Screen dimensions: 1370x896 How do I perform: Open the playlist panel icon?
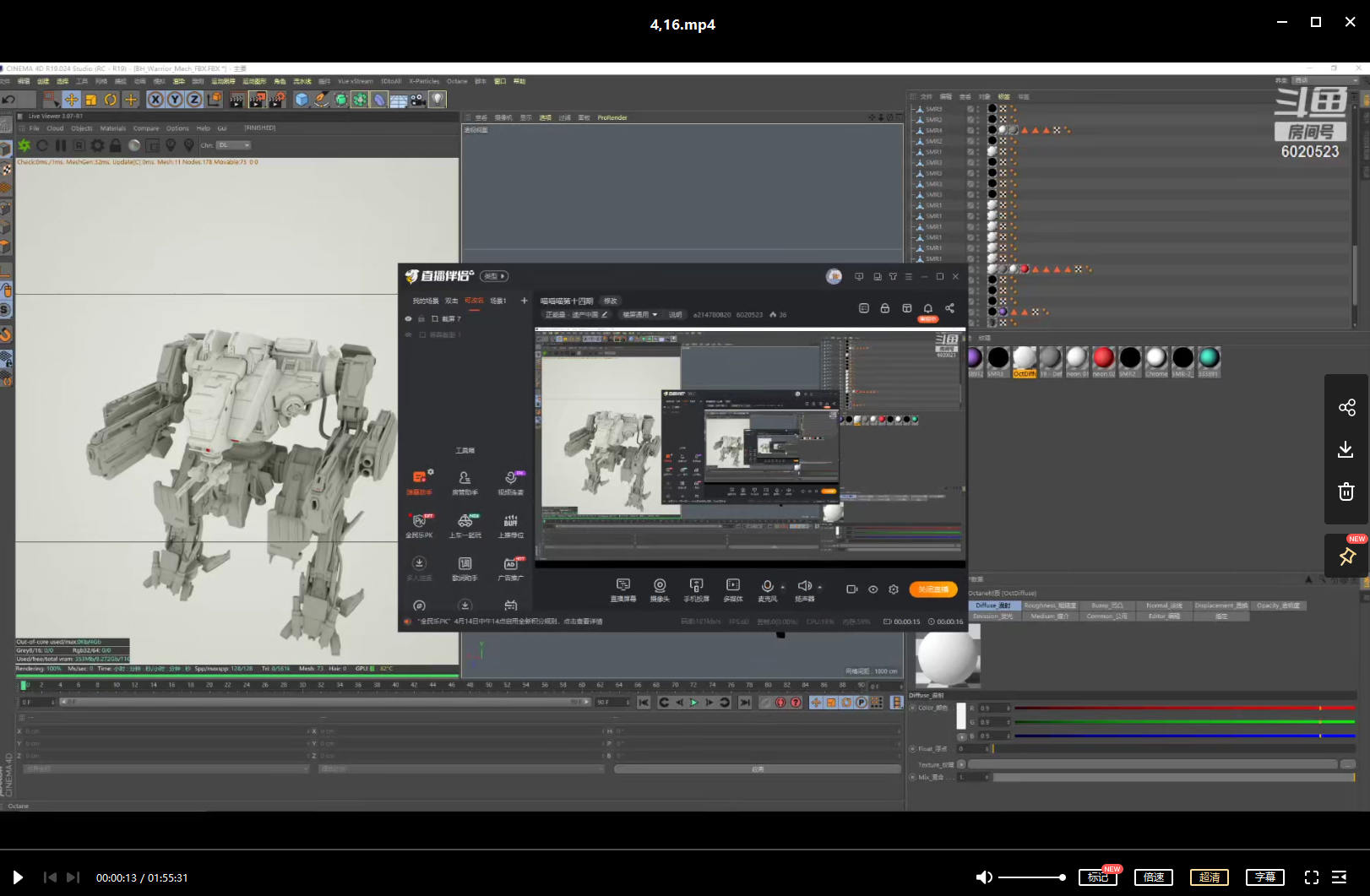(x=1340, y=877)
